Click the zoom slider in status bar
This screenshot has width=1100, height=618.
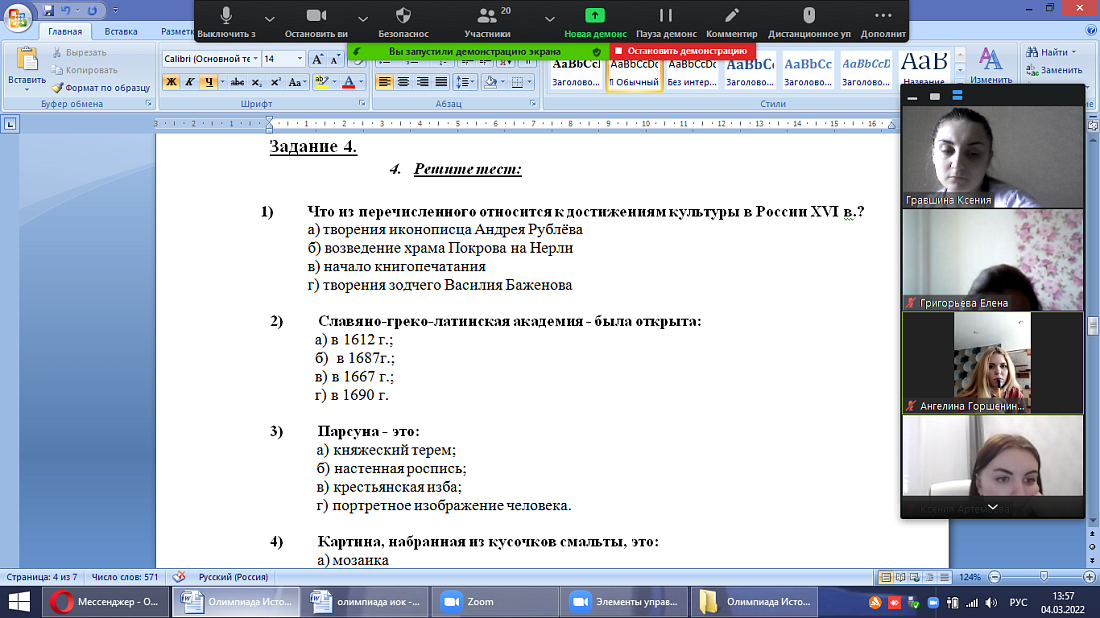1043,577
